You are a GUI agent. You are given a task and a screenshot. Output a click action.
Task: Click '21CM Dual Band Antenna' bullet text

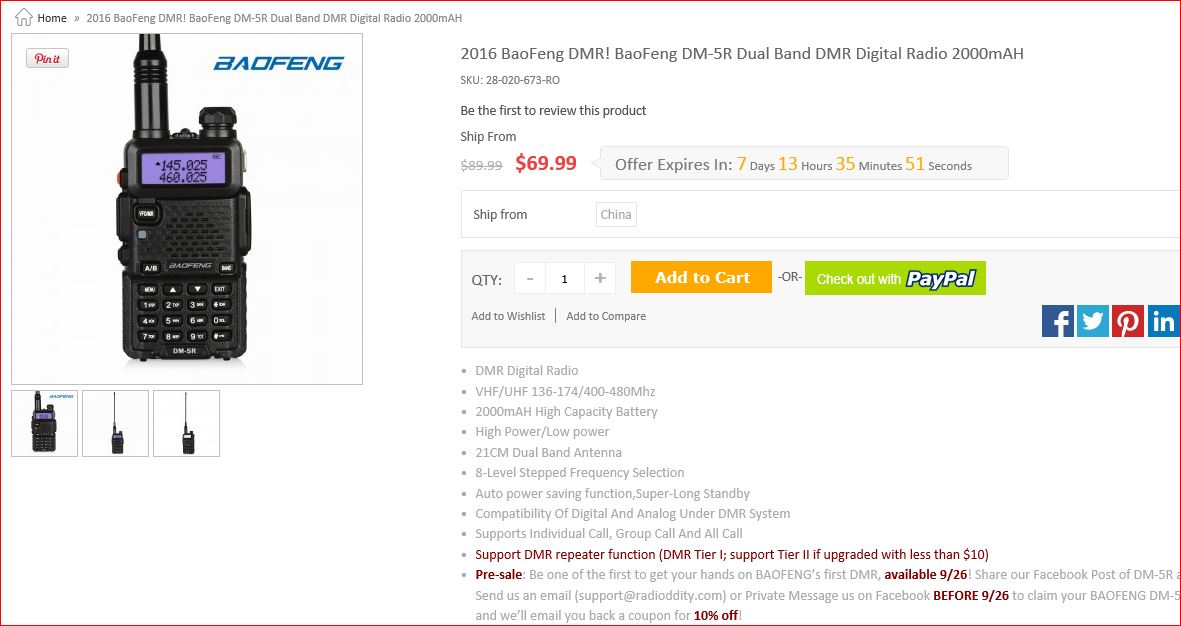pos(548,453)
